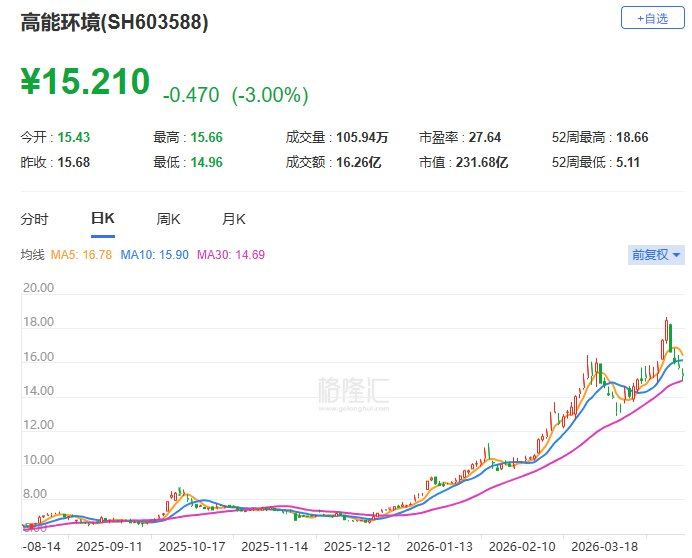Viewport: 692px width, 558px height.
Task: Click the MA30: 14.69 indicator label
Action: (x=231, y=255)
